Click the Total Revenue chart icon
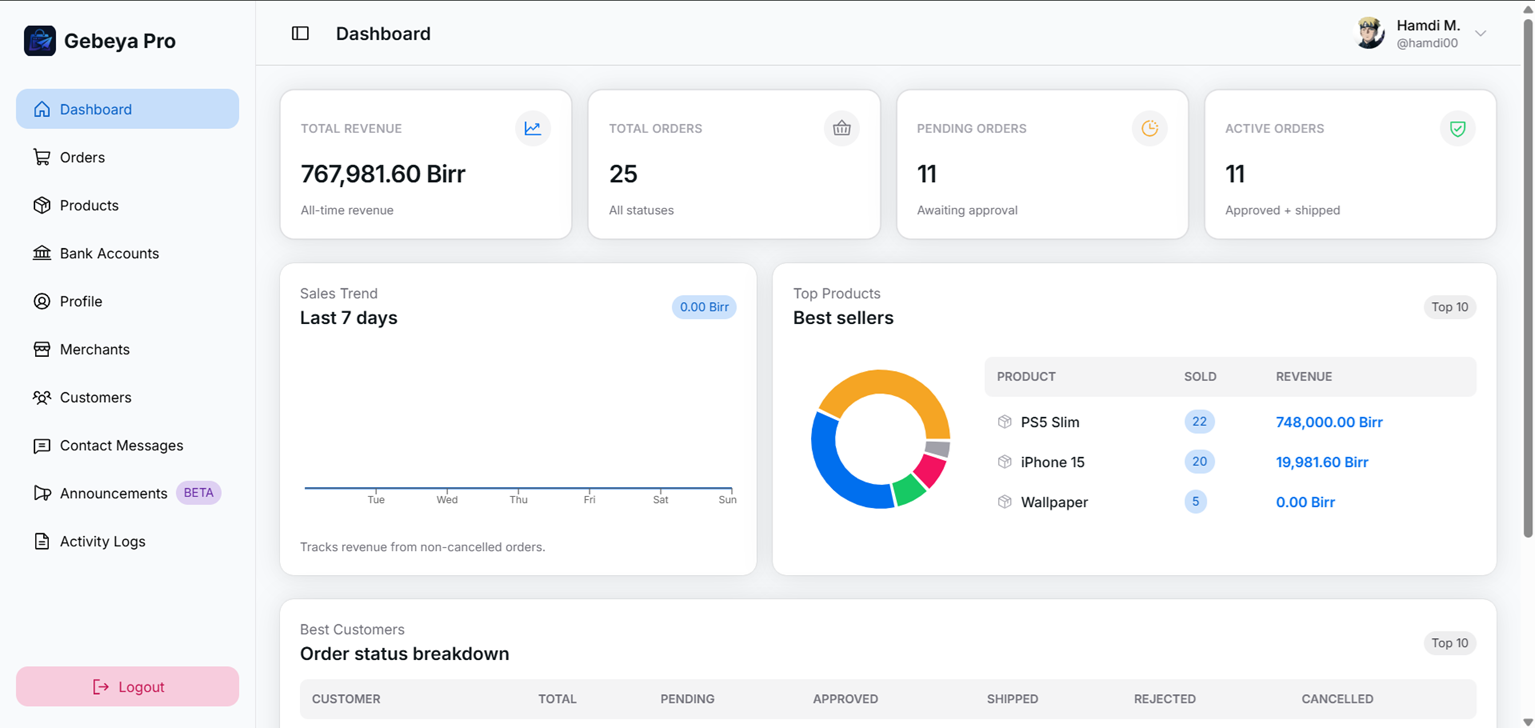The height and width of the screenshot is (728, 1535). [533, 128]
